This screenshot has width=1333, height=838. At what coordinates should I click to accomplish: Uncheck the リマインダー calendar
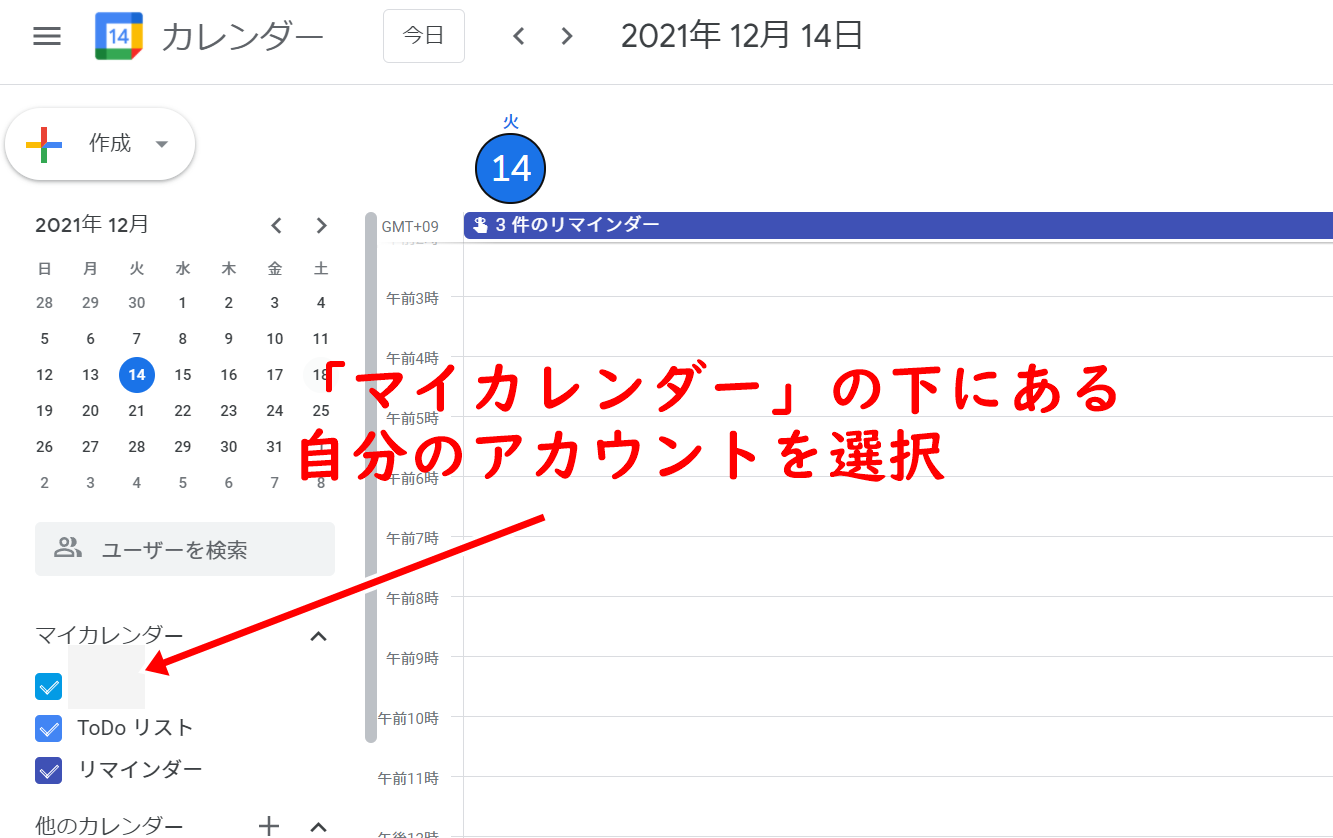(x=48, y=770)
